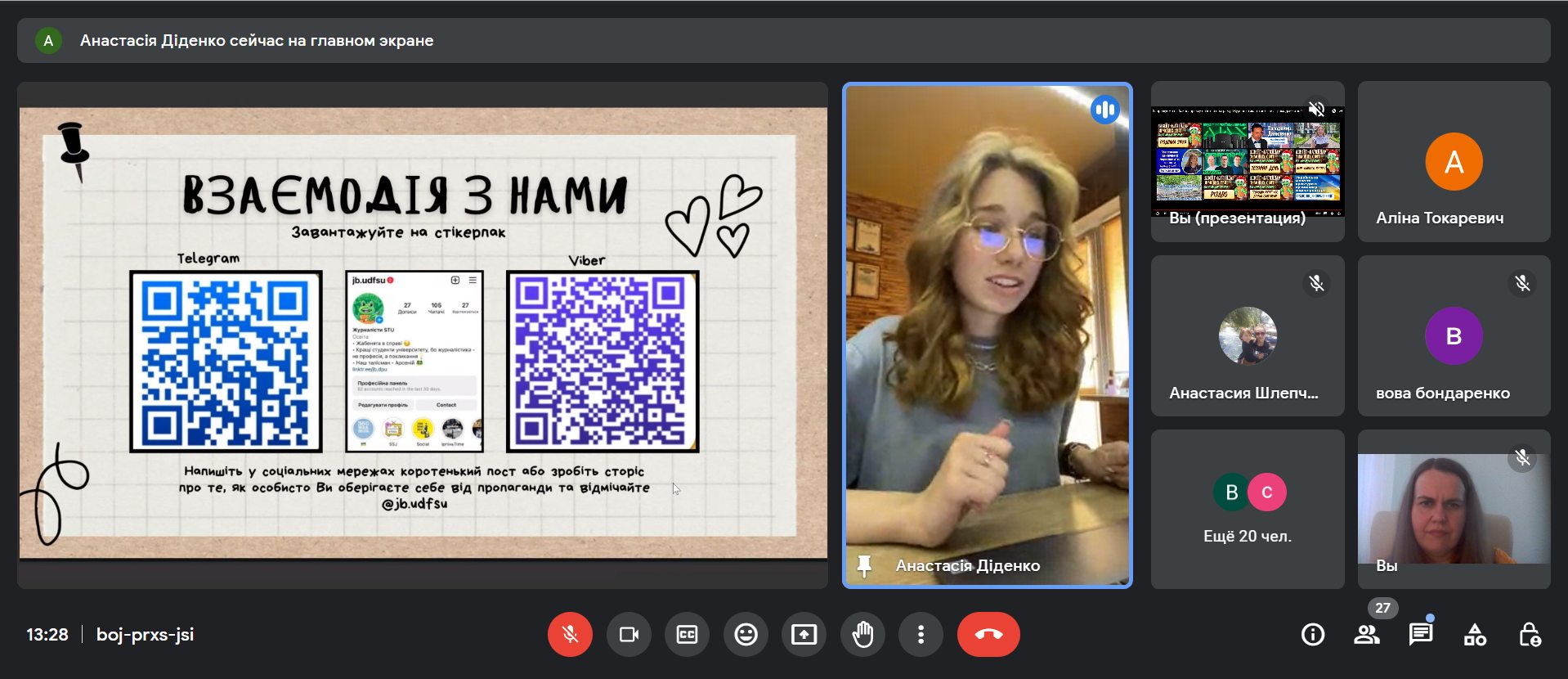Open host controls lock icon

(1530, 634)
